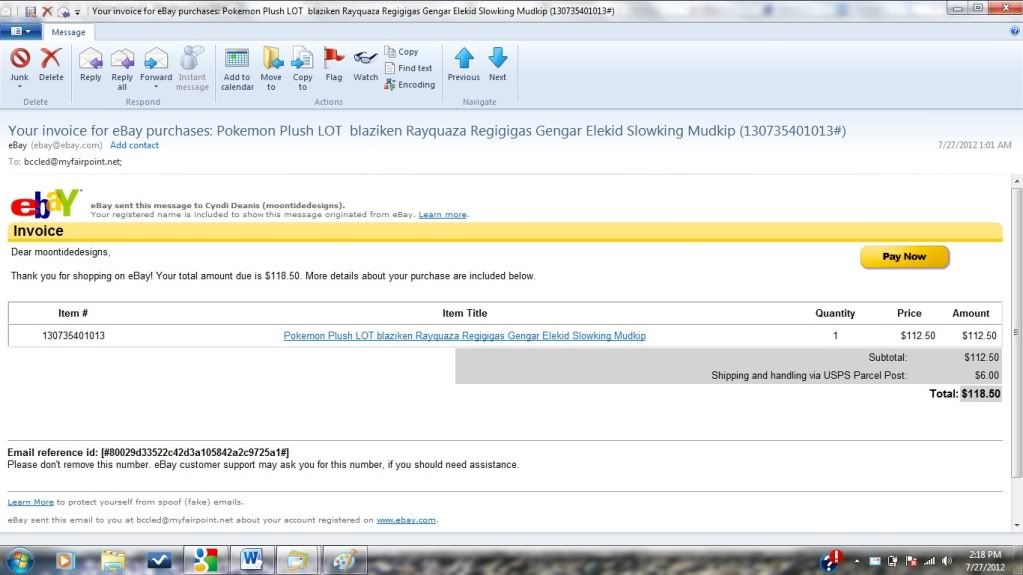
Task: Open the Windows Start button
Action: (20, 561)
